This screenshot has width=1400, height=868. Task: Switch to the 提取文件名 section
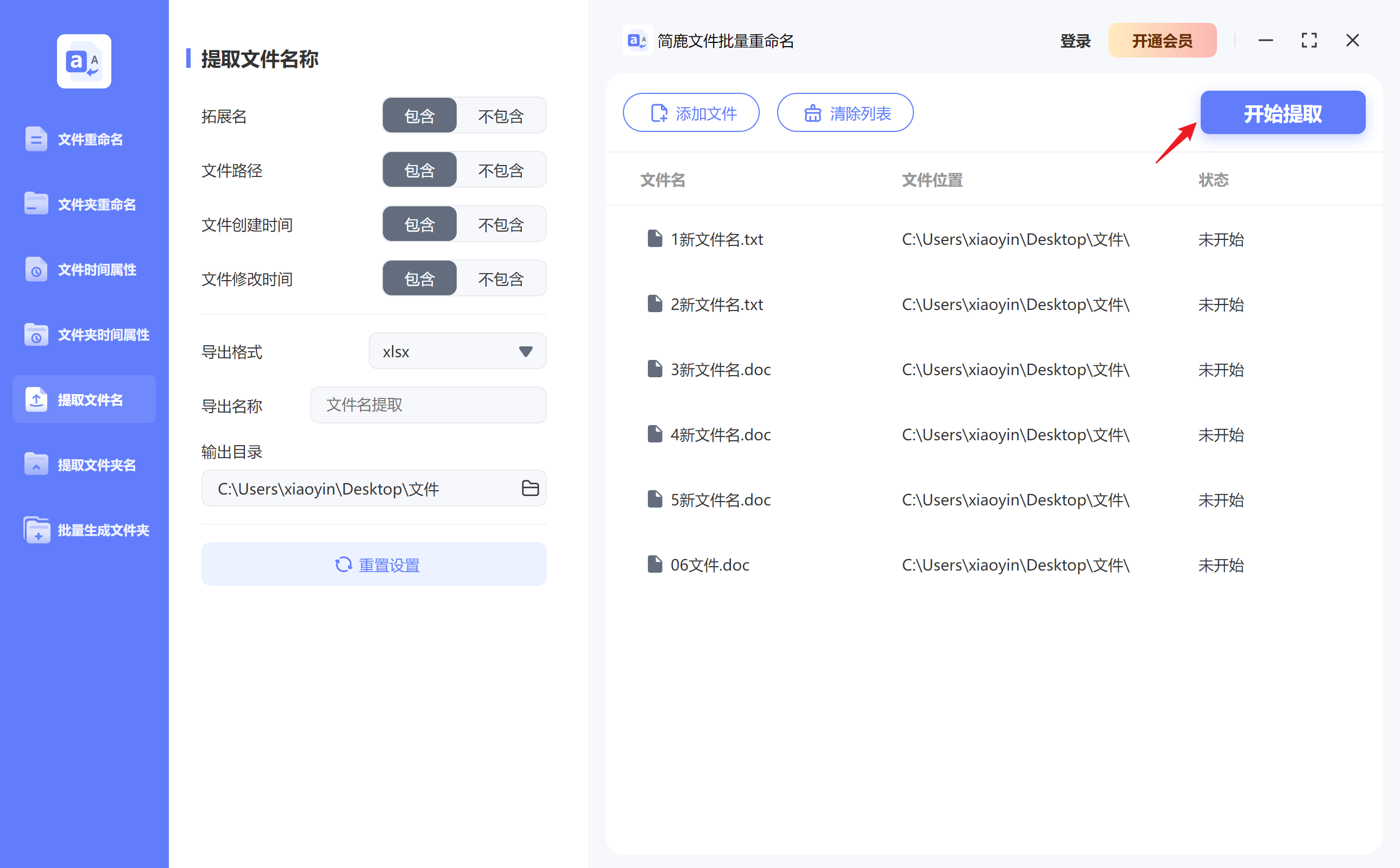84,399
